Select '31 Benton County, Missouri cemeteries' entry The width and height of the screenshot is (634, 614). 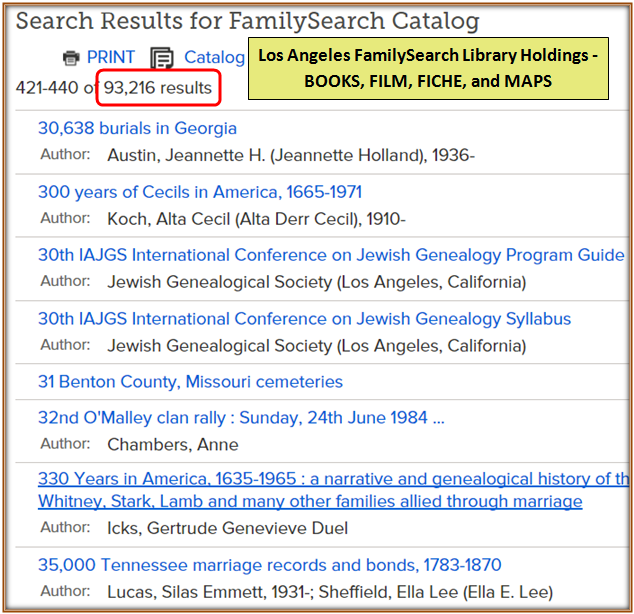(190, 382)
